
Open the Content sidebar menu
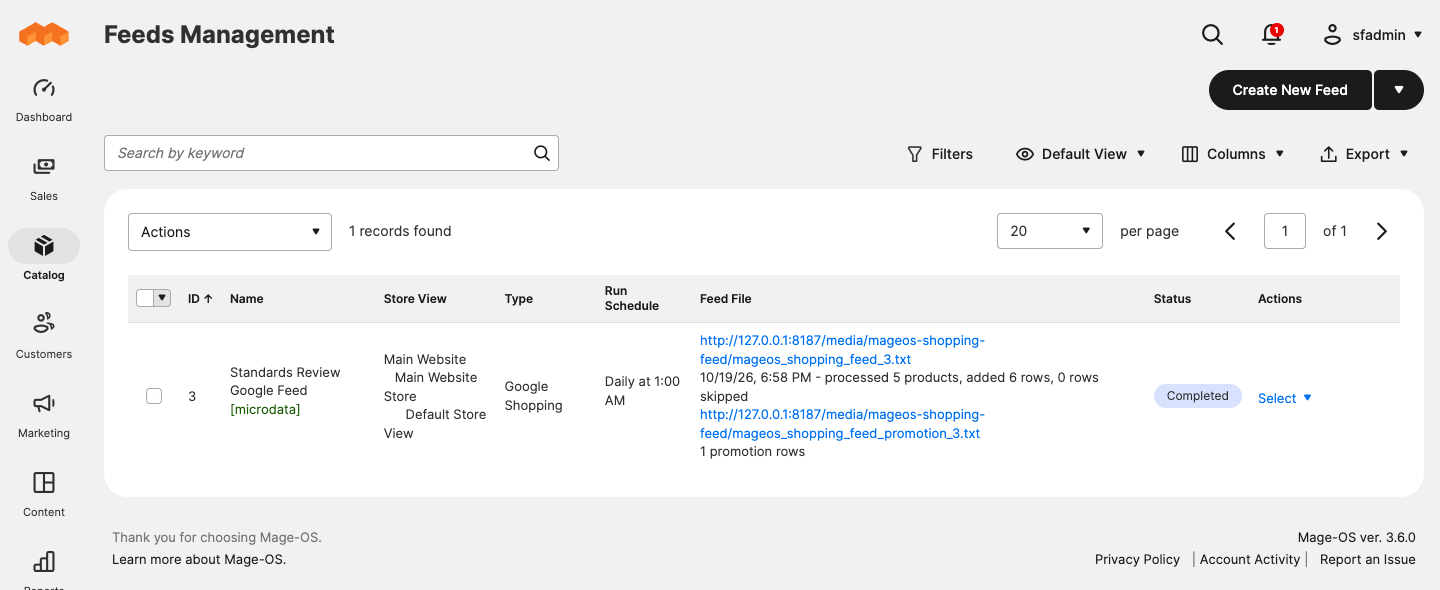point(44,494)
